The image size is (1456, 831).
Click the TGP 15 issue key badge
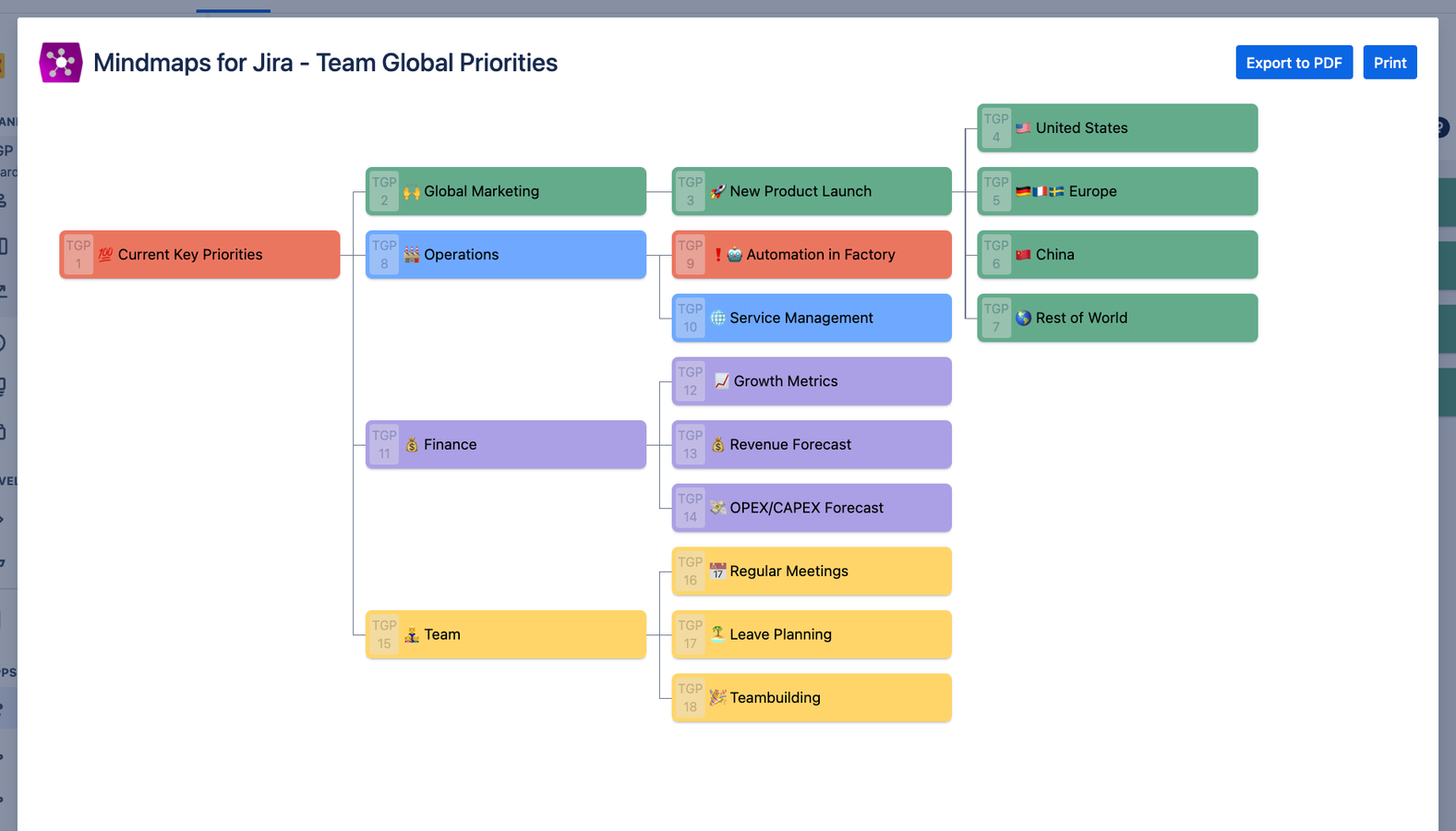[384, 634]
